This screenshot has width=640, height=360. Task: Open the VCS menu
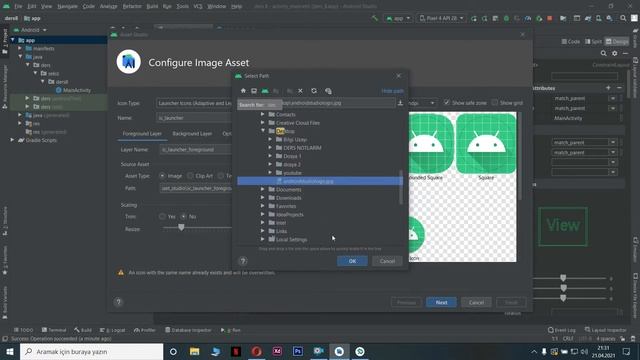[x=198, y=6]
